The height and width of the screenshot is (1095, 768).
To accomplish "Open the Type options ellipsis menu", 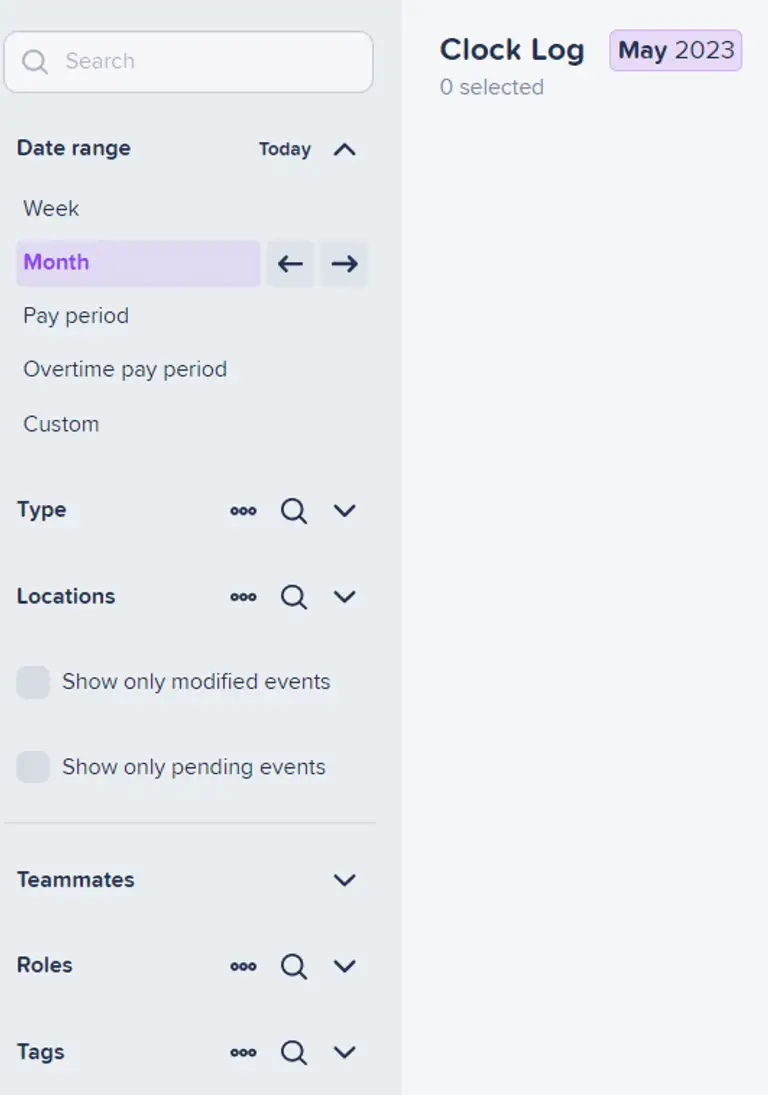I will point(243,511).
